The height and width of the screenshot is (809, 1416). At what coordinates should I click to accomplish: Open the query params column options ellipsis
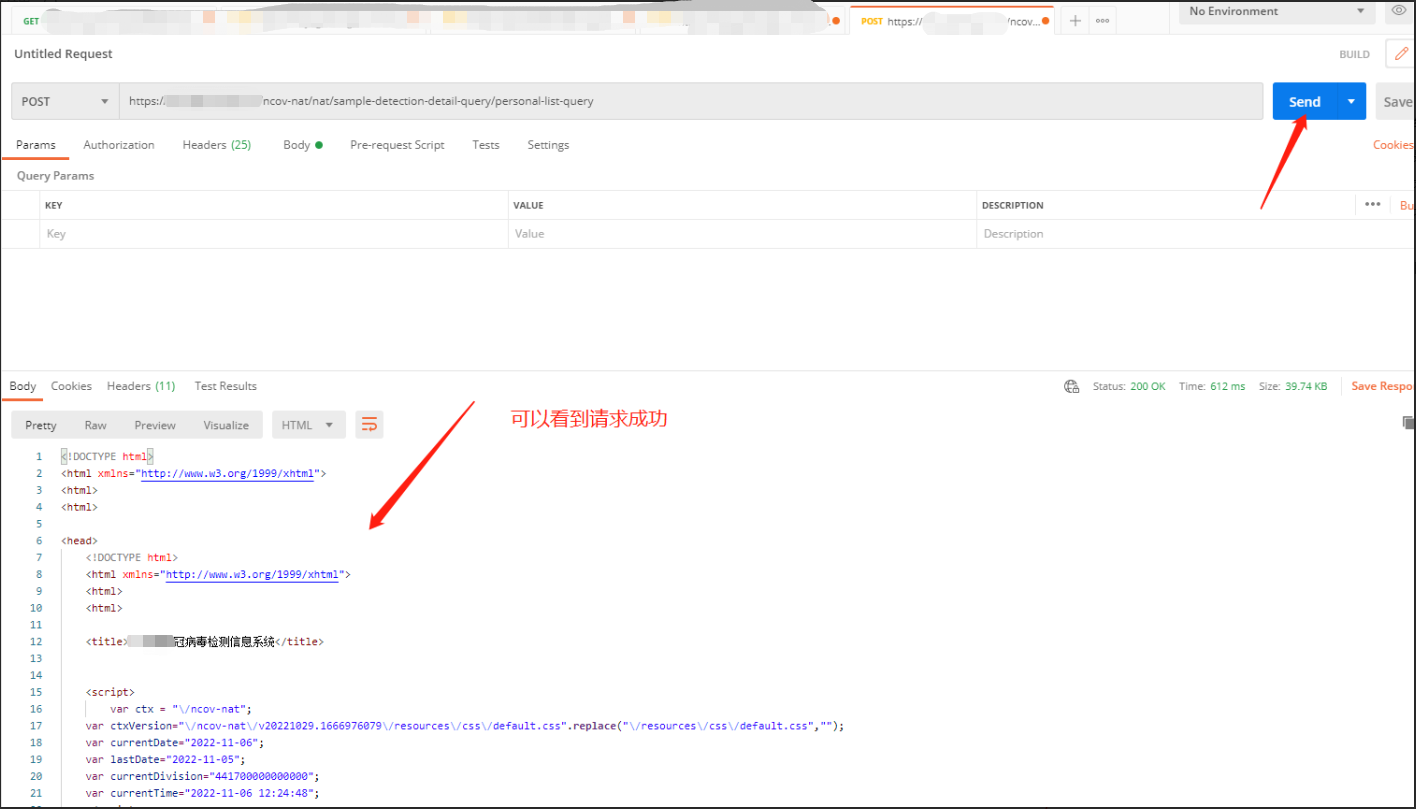1373,205
